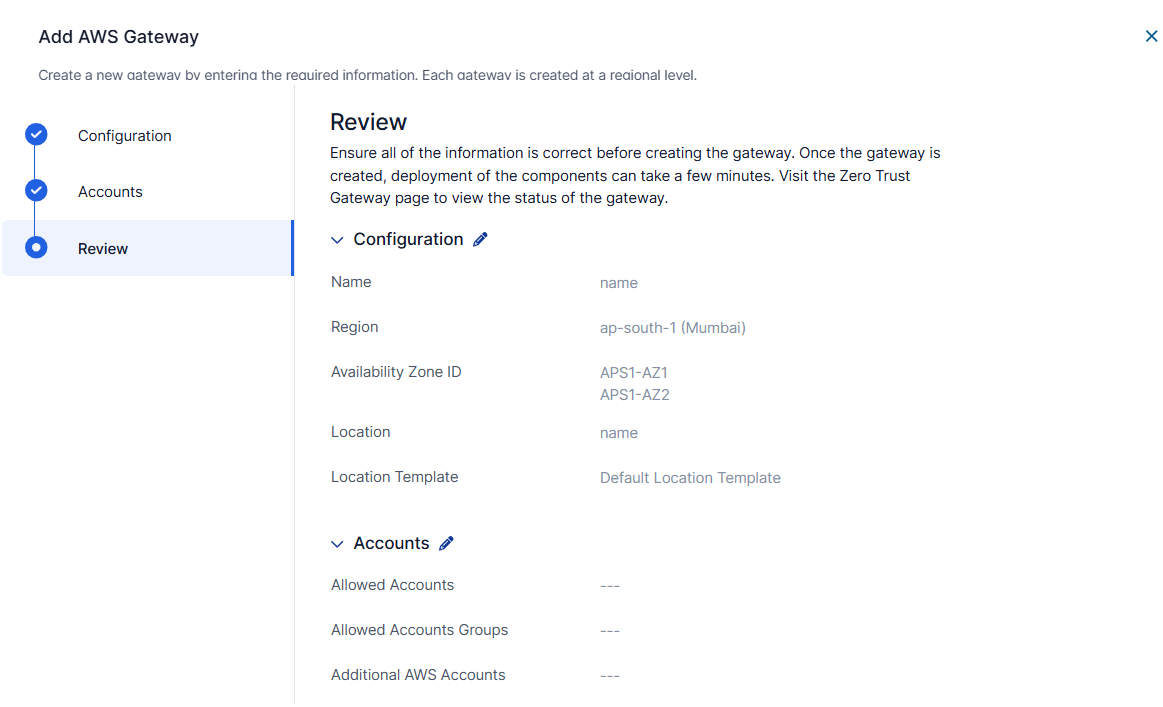Go to the Accounts step in sidebar
Image resolution: width=1163 pixels, height=707 pixels.
[x=110, y=191]
